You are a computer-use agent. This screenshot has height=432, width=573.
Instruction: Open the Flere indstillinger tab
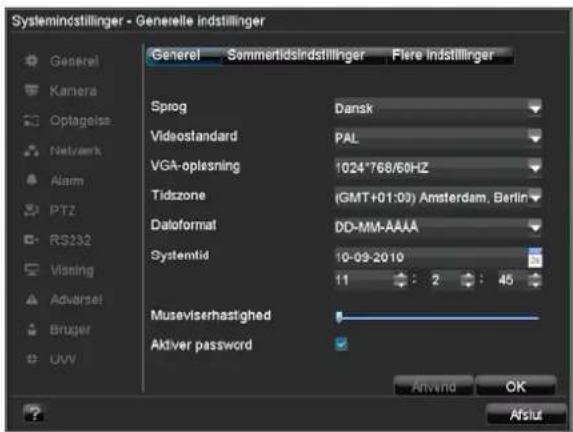pyautogui.click(x=449, y=56)
